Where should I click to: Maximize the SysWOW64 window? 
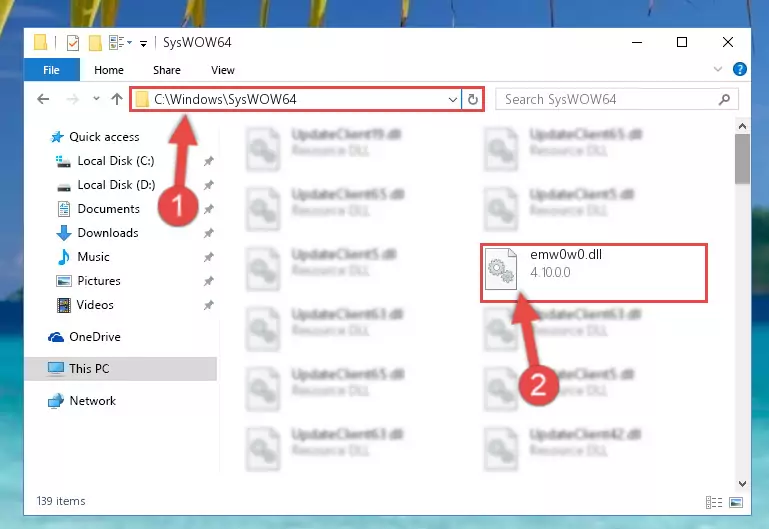tap(682, 43)
